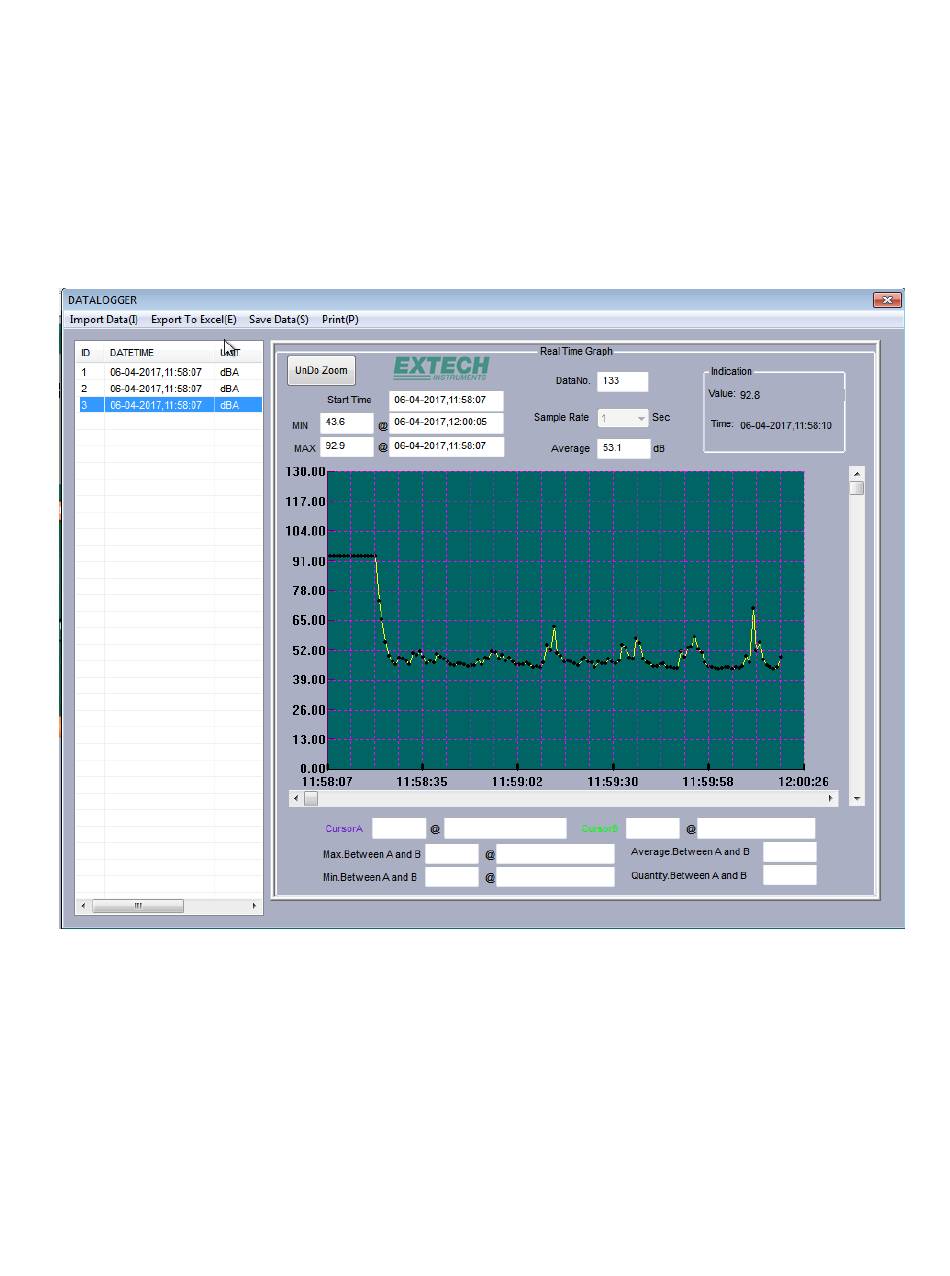The width and height of the screenshot is (950, 1276).
Task: Click the DataNo. field showing 133
Action: pos(622,381)
